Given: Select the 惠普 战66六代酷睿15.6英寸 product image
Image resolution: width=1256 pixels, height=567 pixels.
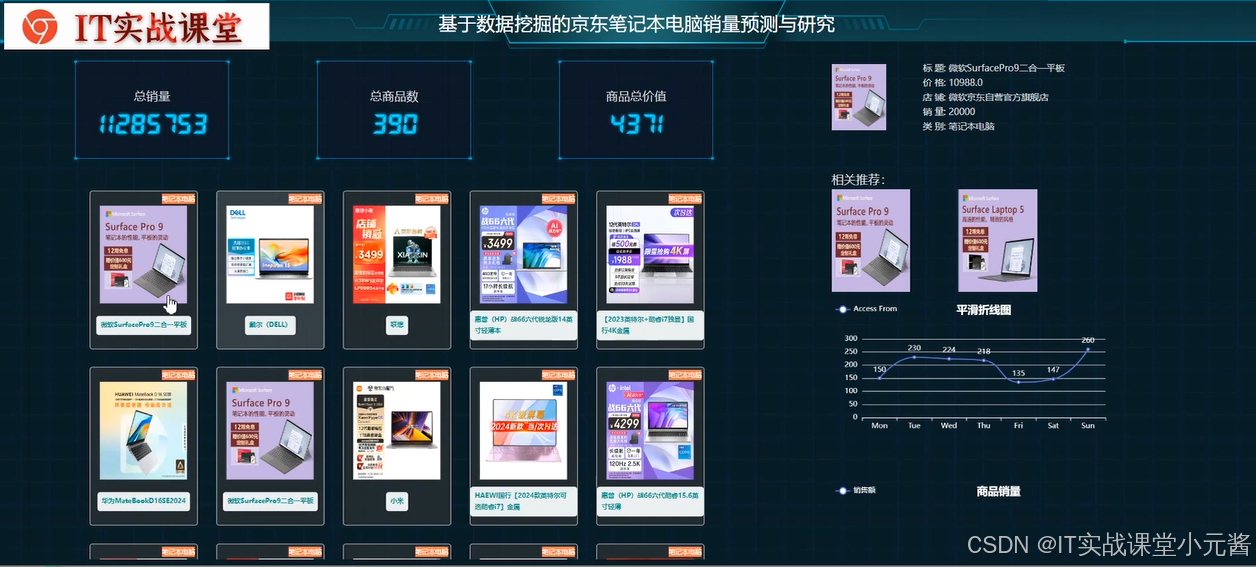Looking at the screenshot, I should [650, 430].
